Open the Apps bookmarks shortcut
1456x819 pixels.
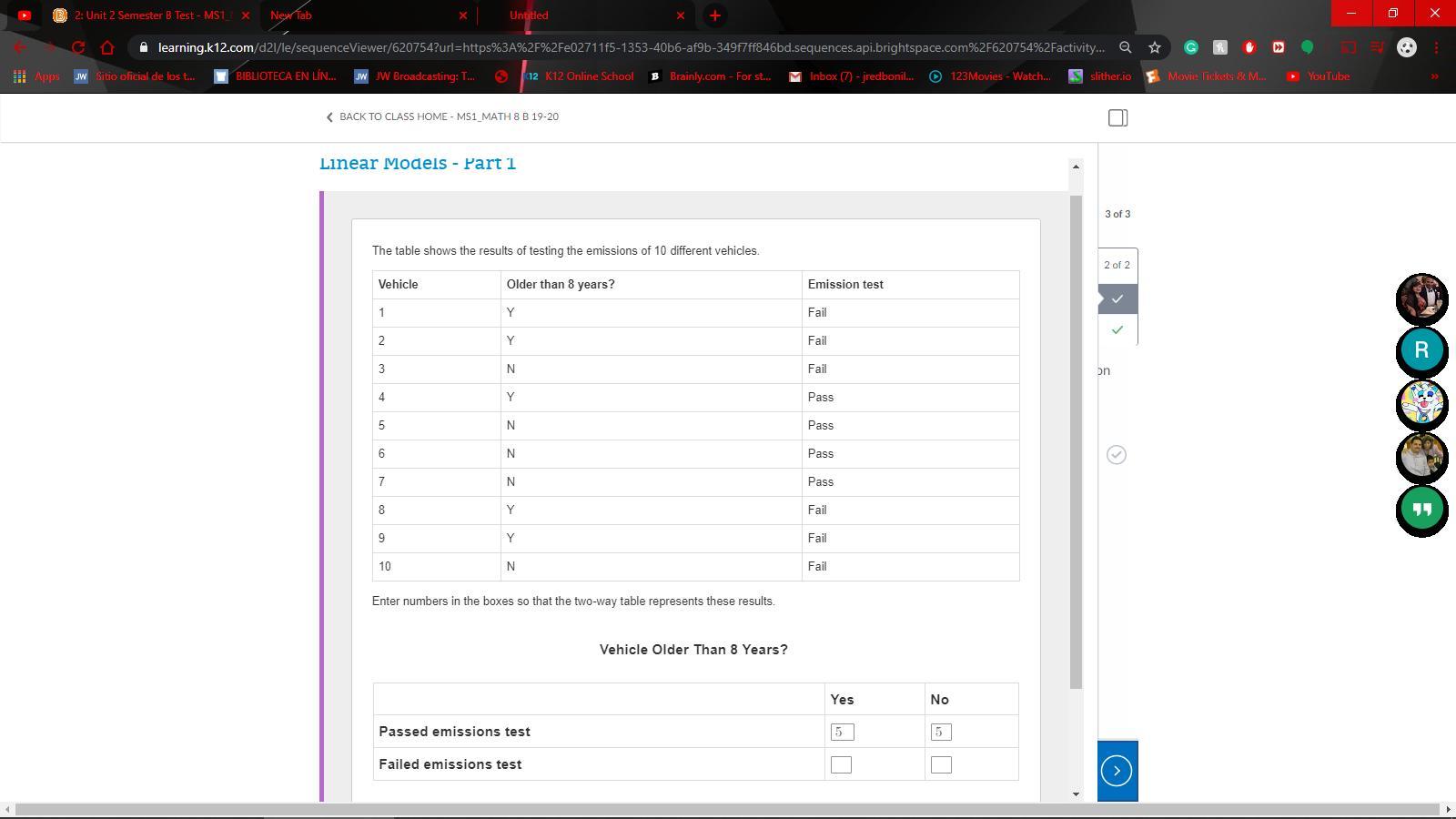coord(36,76)
